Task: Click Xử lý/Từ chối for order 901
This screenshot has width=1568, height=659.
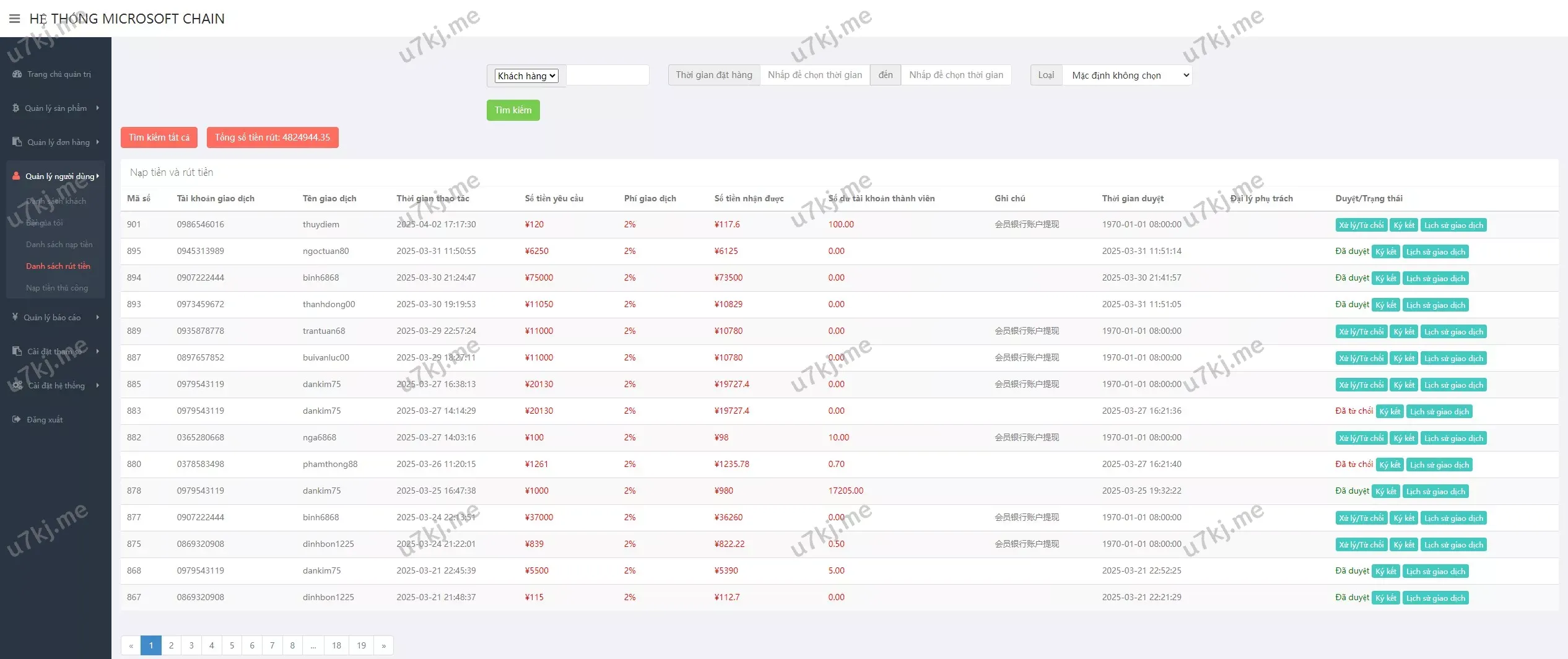Action: click(x=1361, y=225)
